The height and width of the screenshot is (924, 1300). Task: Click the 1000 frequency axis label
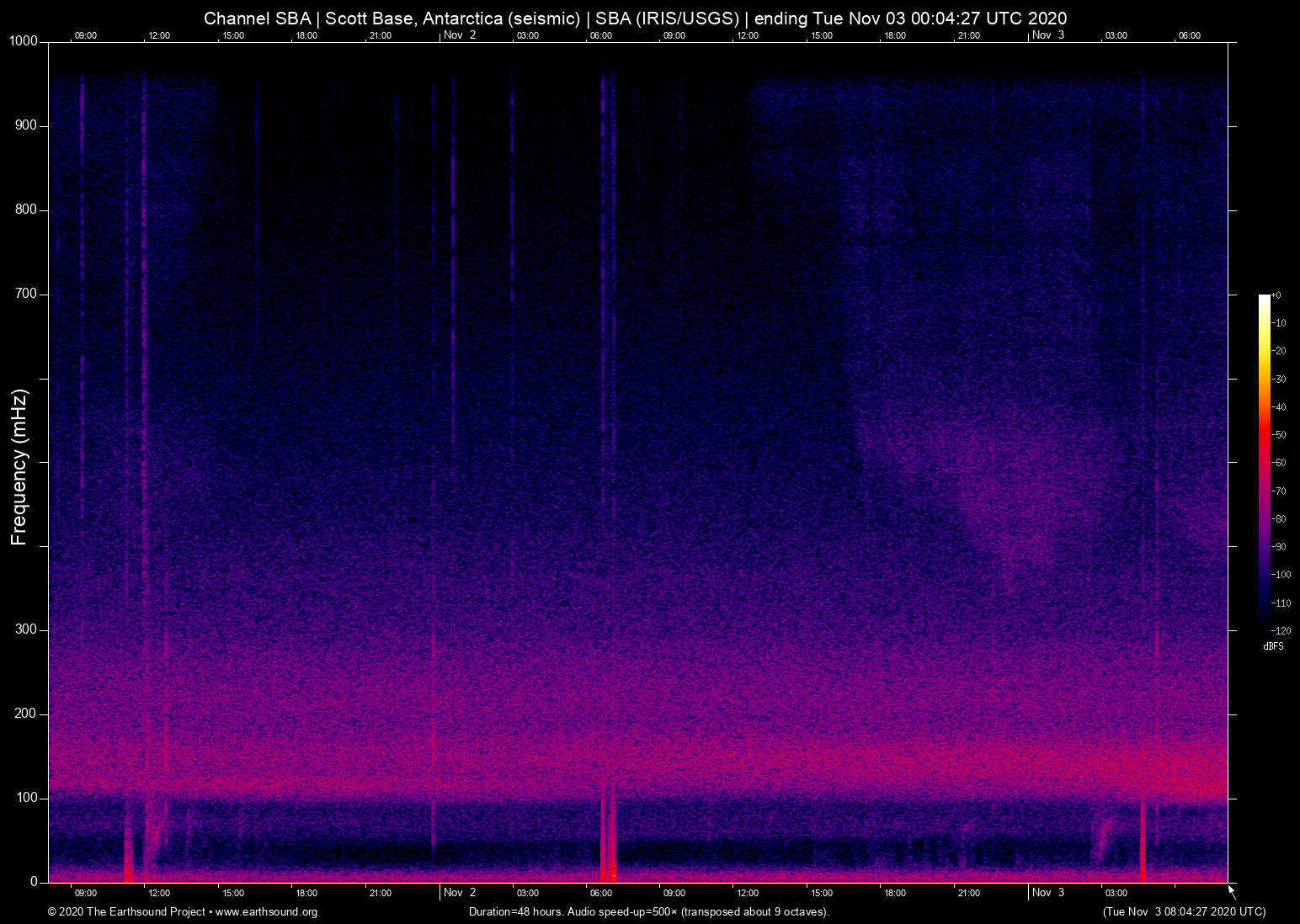23,41
